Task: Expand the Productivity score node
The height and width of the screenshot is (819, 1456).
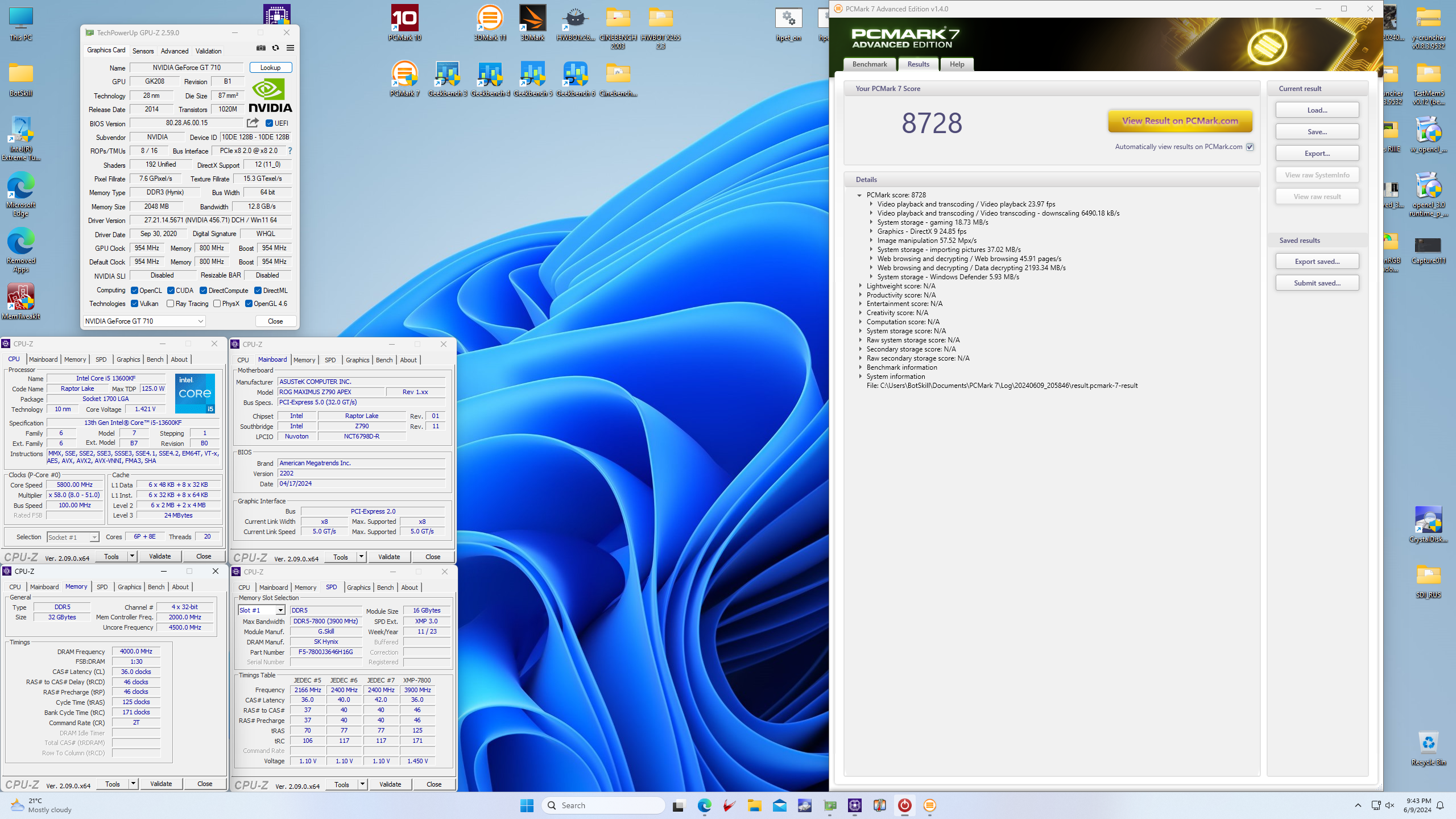Action: 859,295
